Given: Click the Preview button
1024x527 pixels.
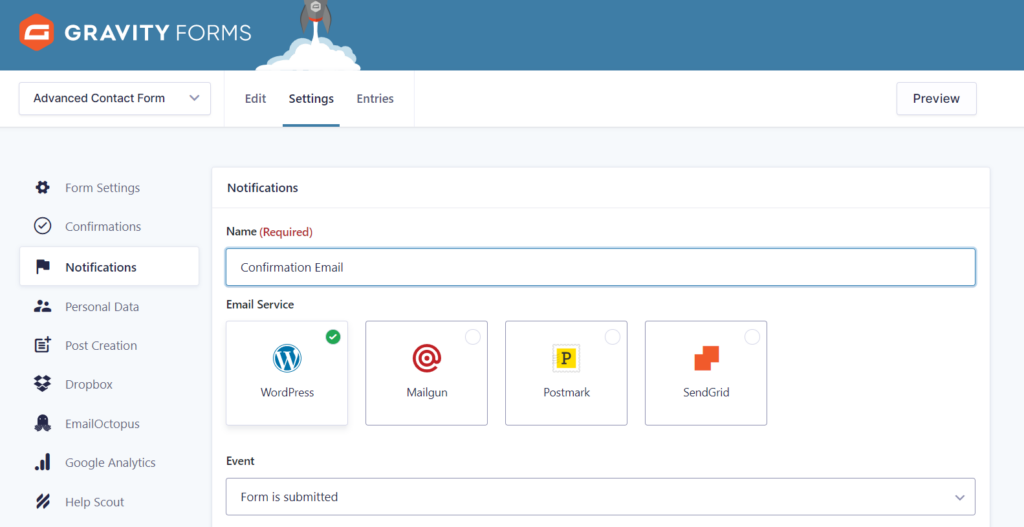Looking at the screenshot, I should point(936,99).
